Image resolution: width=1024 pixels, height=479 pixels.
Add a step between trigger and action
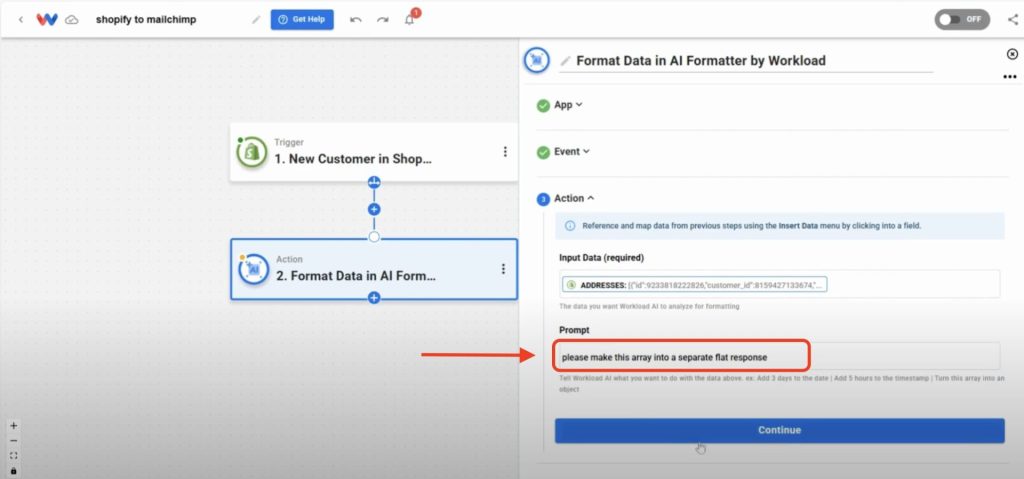point(374,210)
